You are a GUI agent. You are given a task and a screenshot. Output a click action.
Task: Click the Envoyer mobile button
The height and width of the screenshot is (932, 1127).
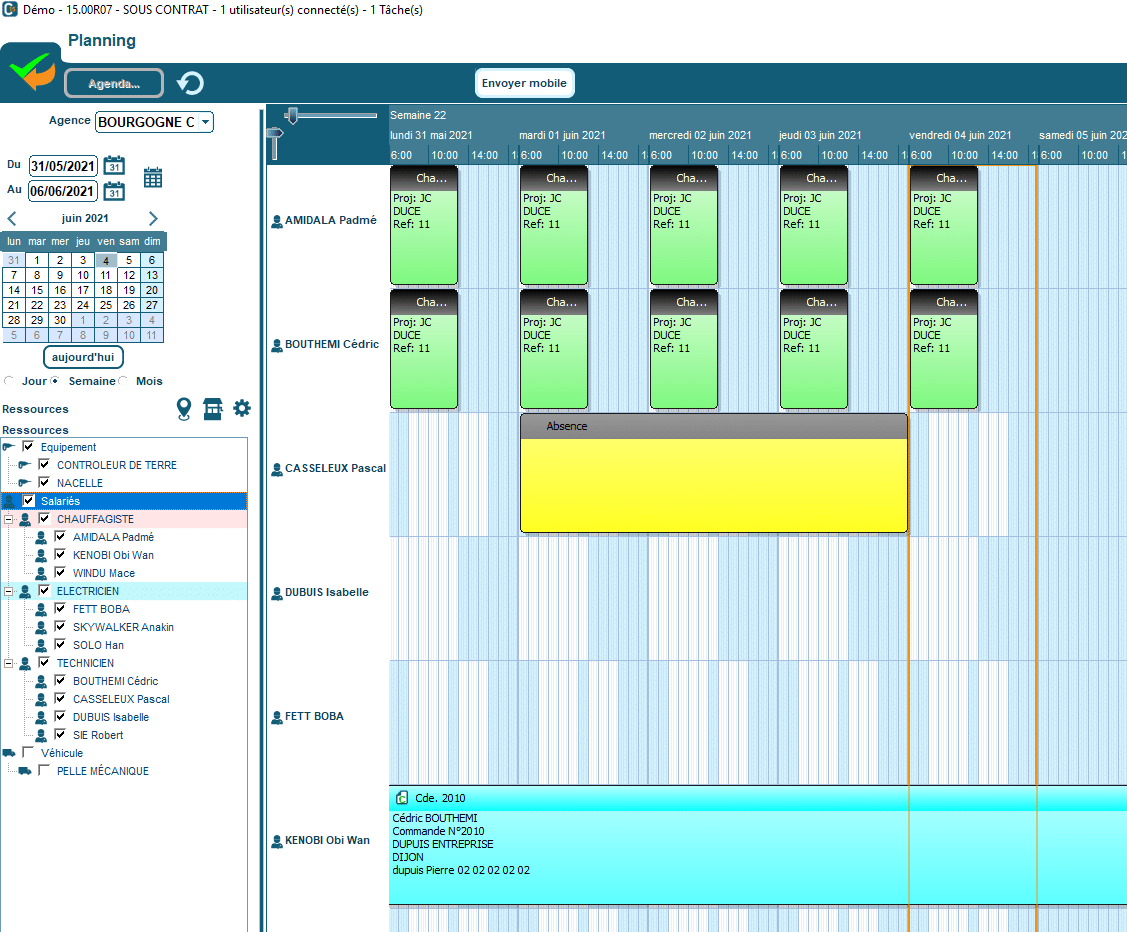[524, 83]
